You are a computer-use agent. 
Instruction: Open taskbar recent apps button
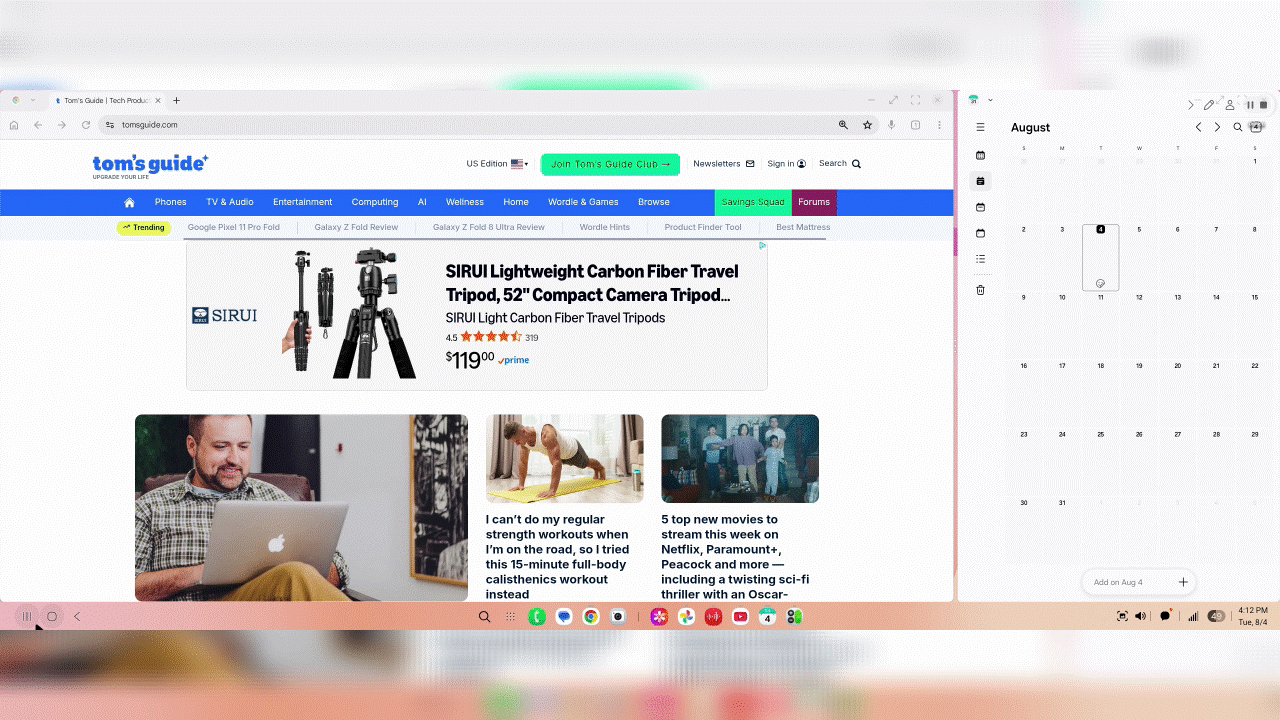[27, 617]
